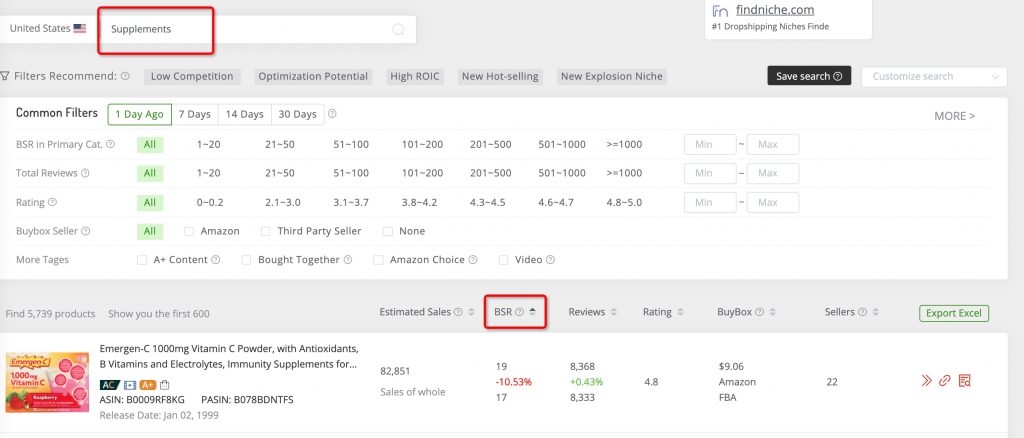Apply High ROIC recommended filter
The image size is (1024, 438).
(415, 76)
